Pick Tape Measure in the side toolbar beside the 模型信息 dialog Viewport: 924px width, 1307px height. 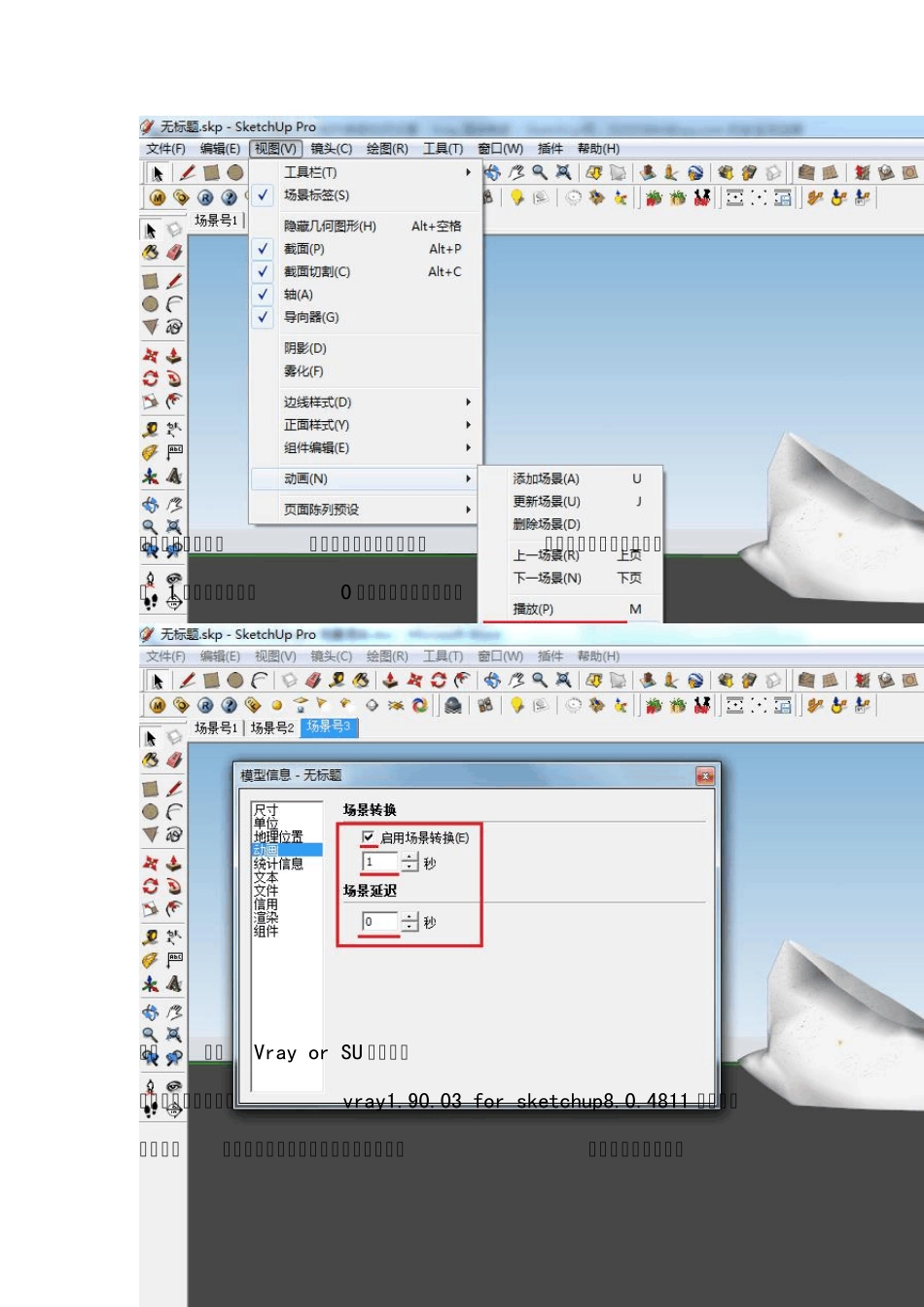[x=151, y=937]
